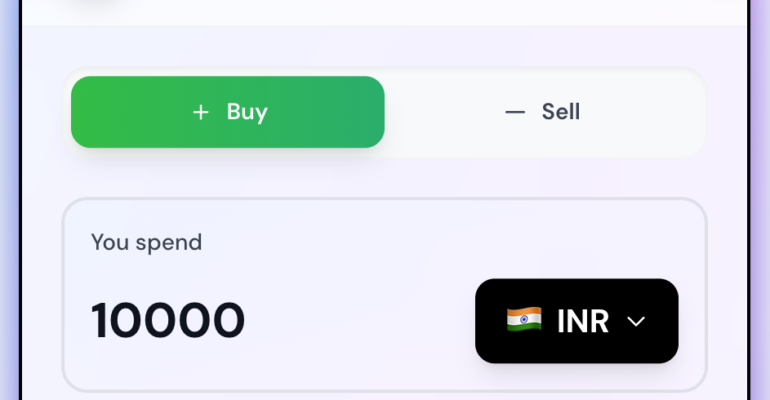Screen dimensions: 770x400
Task: Click the "You spend" label
Action: pos(146,242)
